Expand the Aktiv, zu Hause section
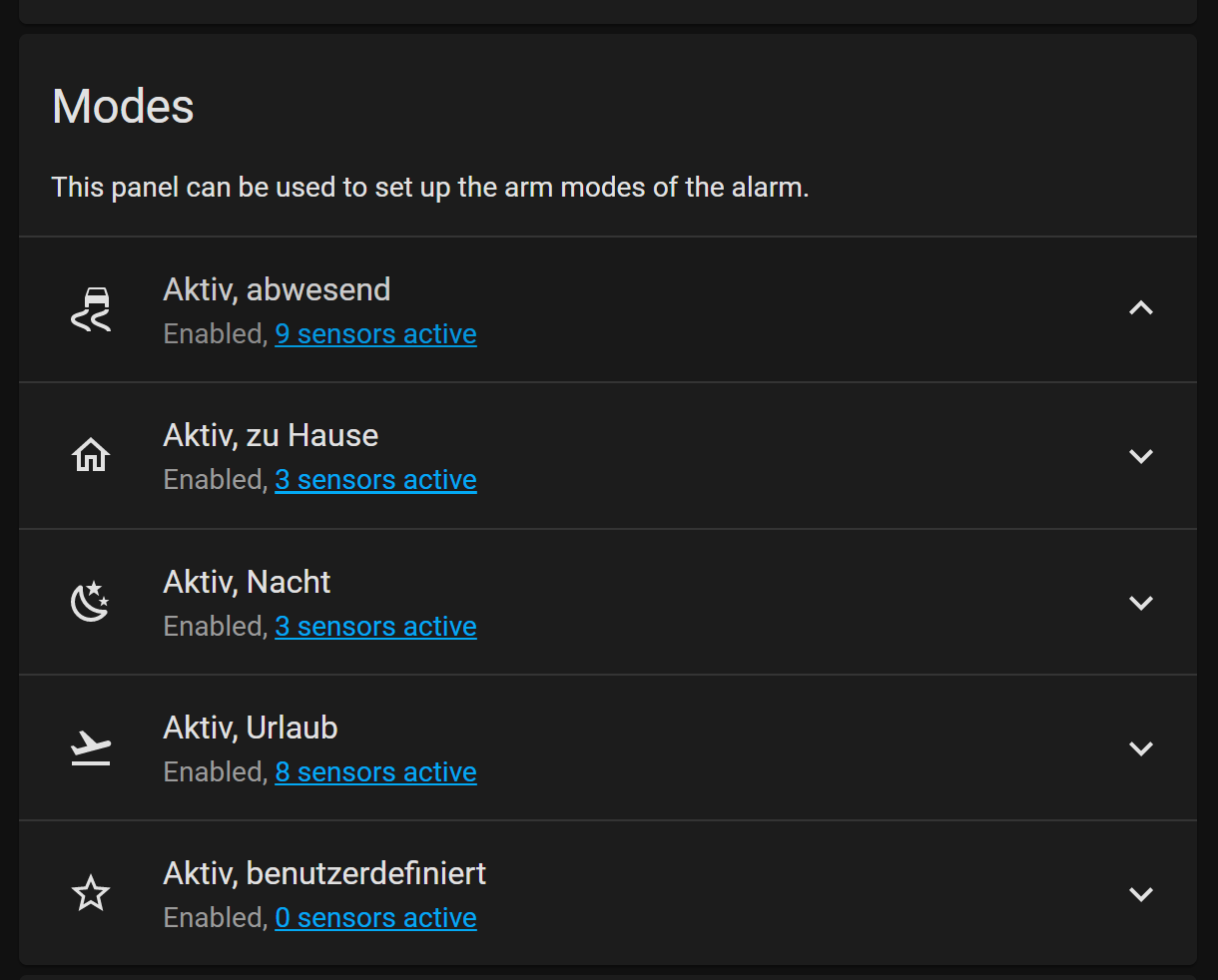Viewport: 1218px width, 980px height. tap(1140, 455)
